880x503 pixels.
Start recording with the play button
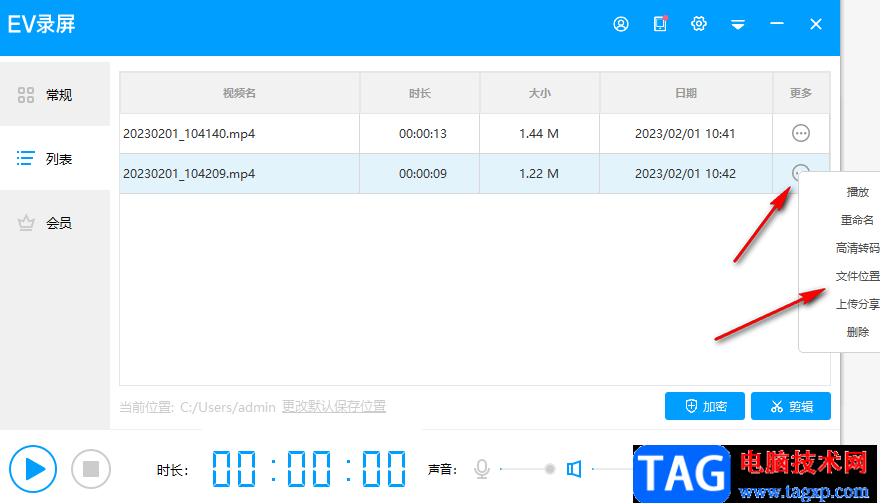pos(33,469)
